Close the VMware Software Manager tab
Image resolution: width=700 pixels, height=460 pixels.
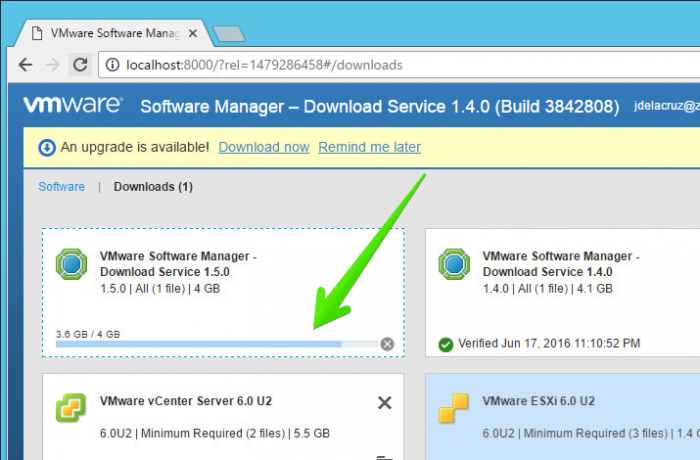tap(193, 33)
